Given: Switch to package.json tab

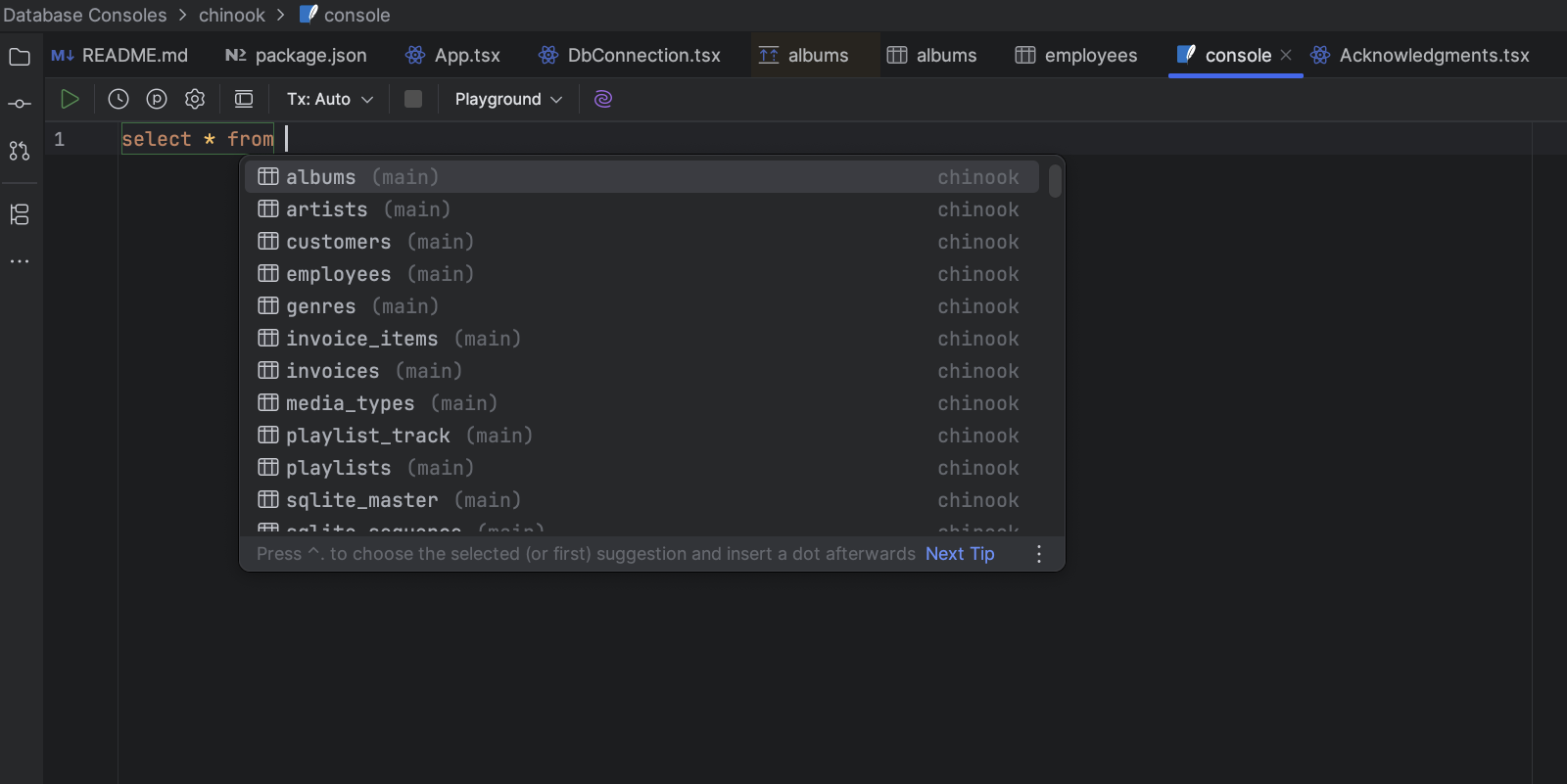Looking at the screenshot, I should (297, 56).
